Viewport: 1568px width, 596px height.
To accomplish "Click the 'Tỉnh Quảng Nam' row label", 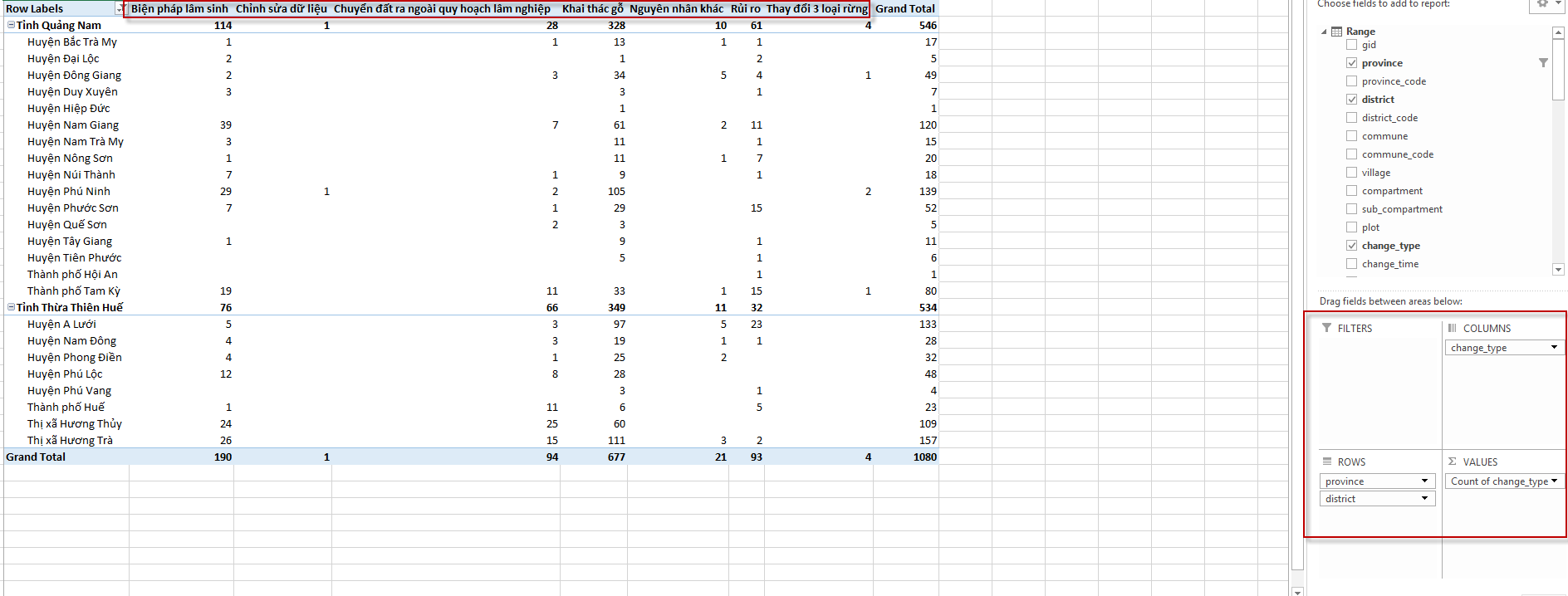I will [x=59, y=25].
